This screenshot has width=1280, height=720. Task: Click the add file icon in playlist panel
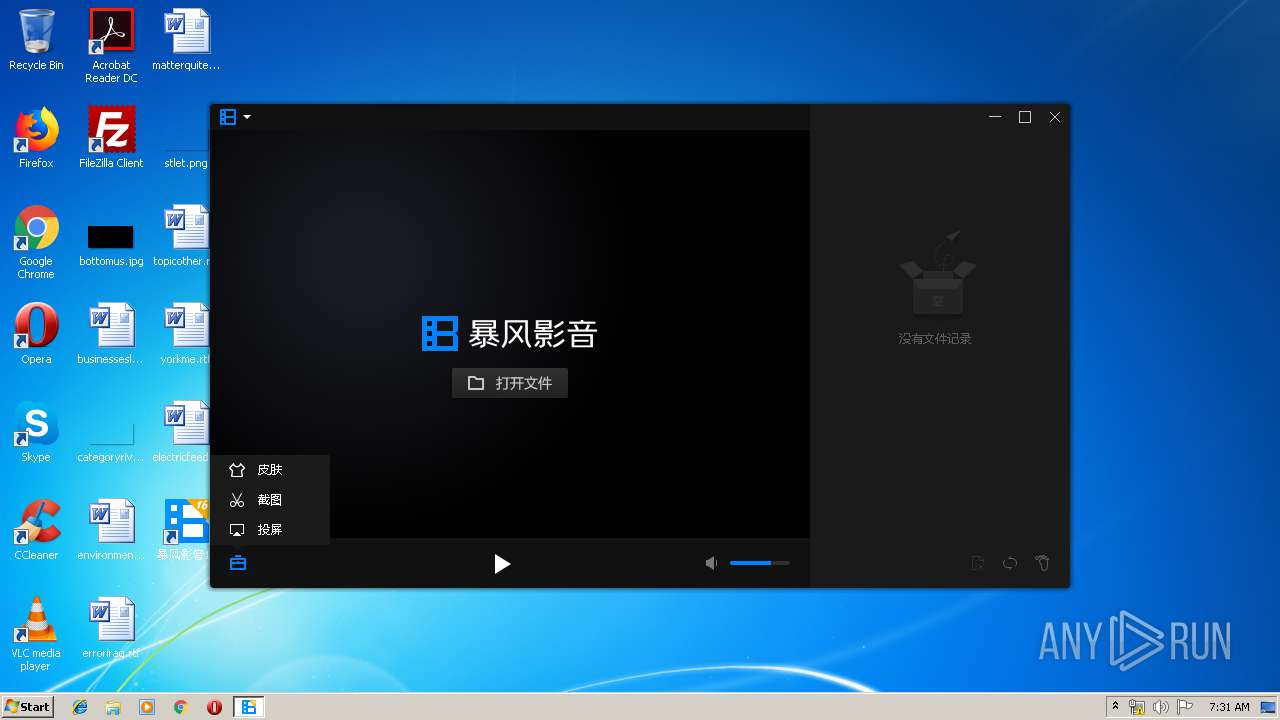978,564
